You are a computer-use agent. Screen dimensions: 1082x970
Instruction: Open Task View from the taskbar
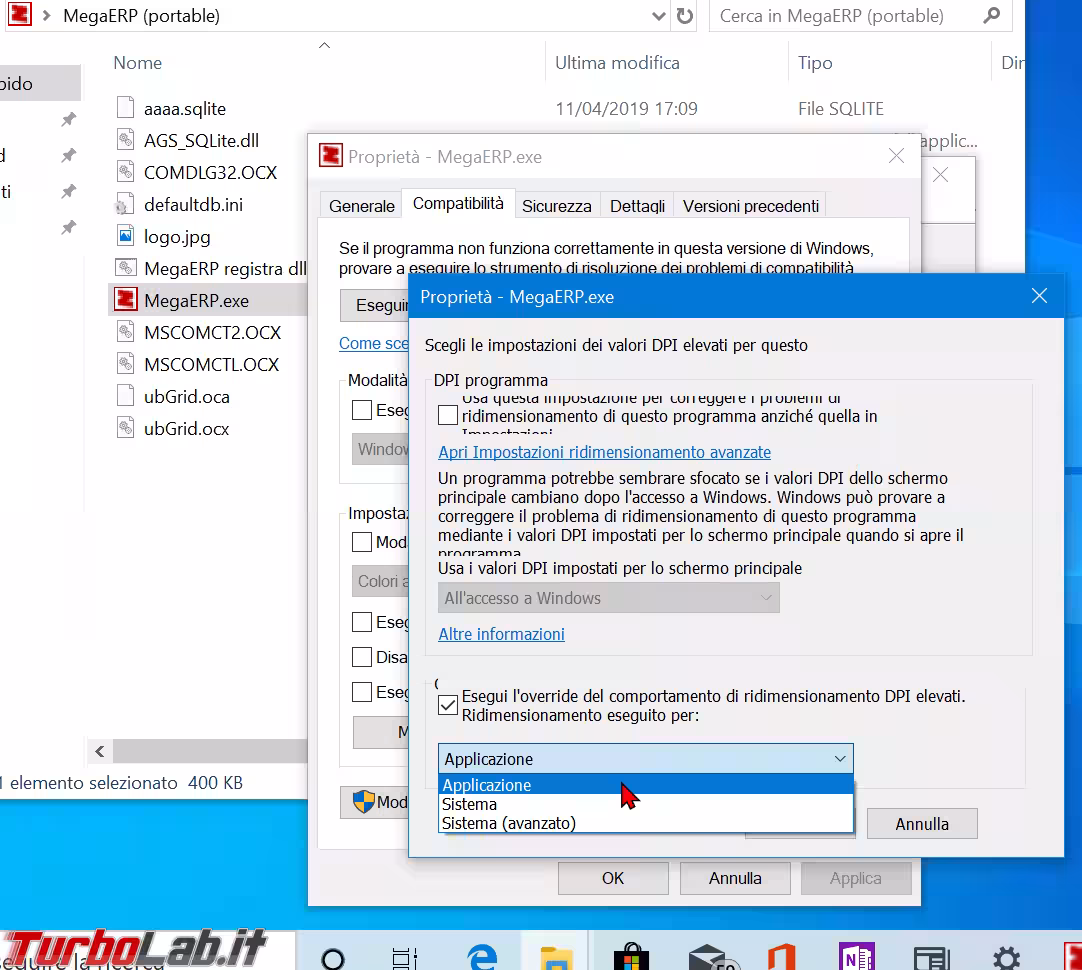(404, 958)
